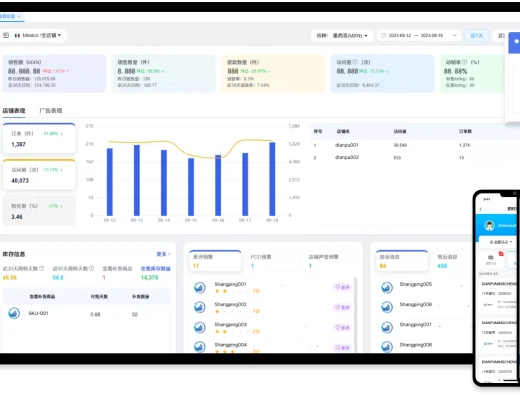Click help icon beside 90-day turnover days
Viewport: 520px width, 397px height.
pos(91,268)
